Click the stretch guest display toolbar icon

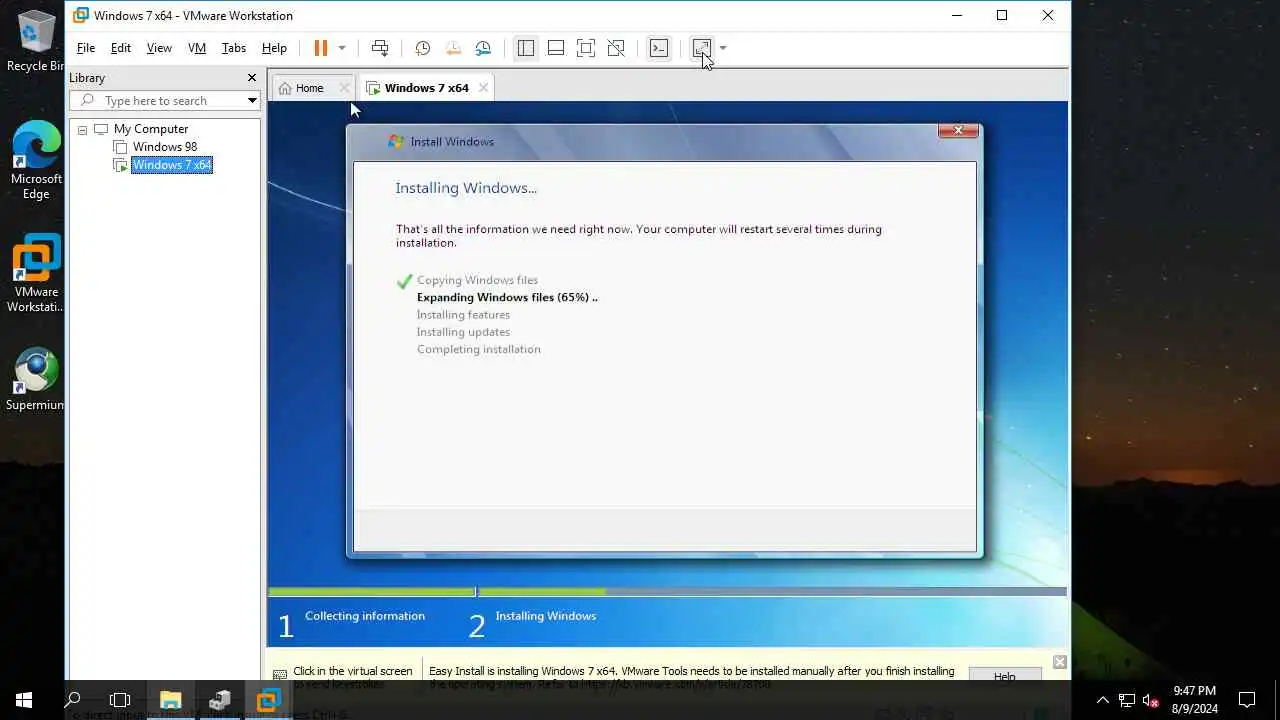click(702, 48)
